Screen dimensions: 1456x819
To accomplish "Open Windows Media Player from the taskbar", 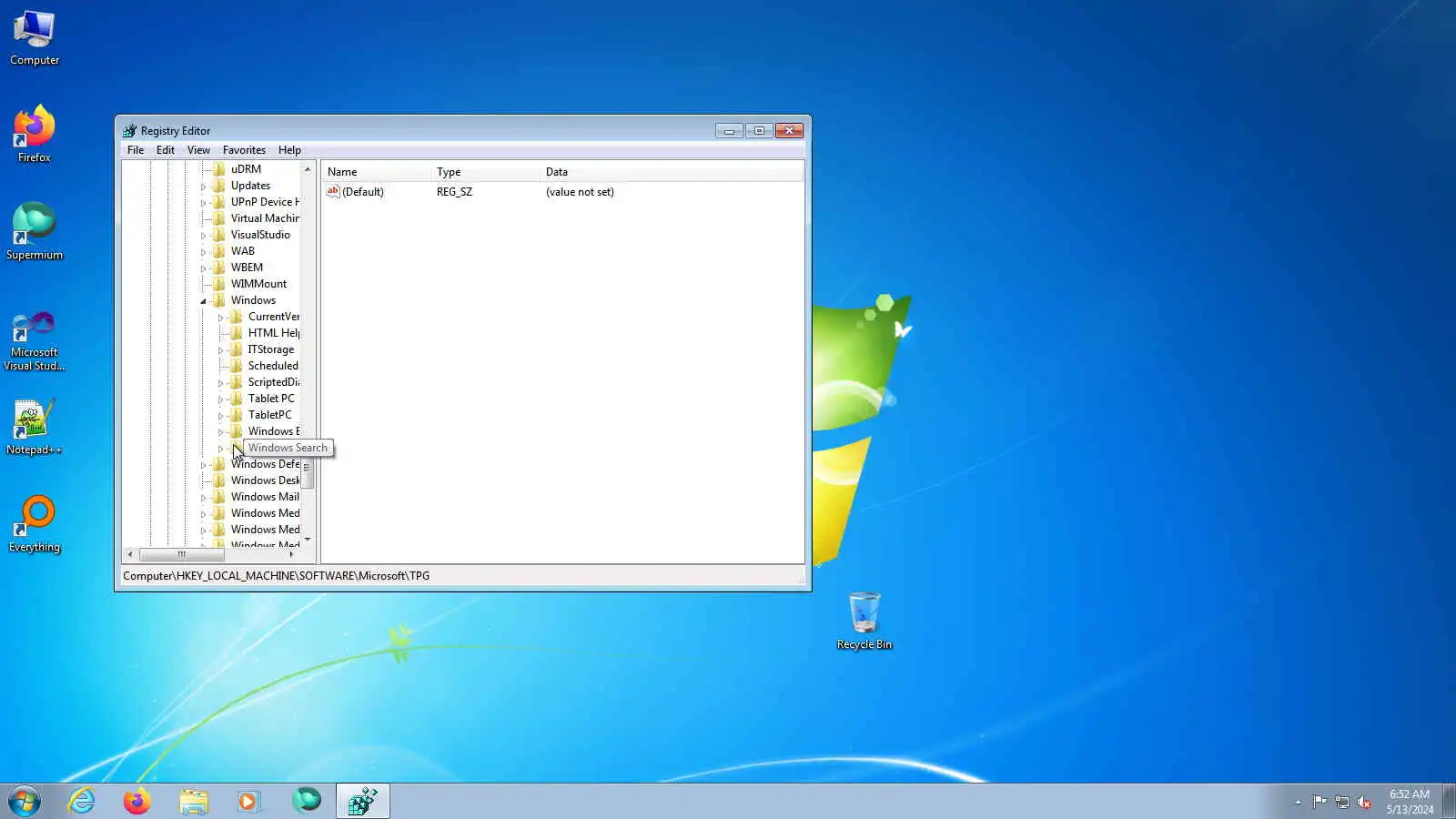I will 249,802.
